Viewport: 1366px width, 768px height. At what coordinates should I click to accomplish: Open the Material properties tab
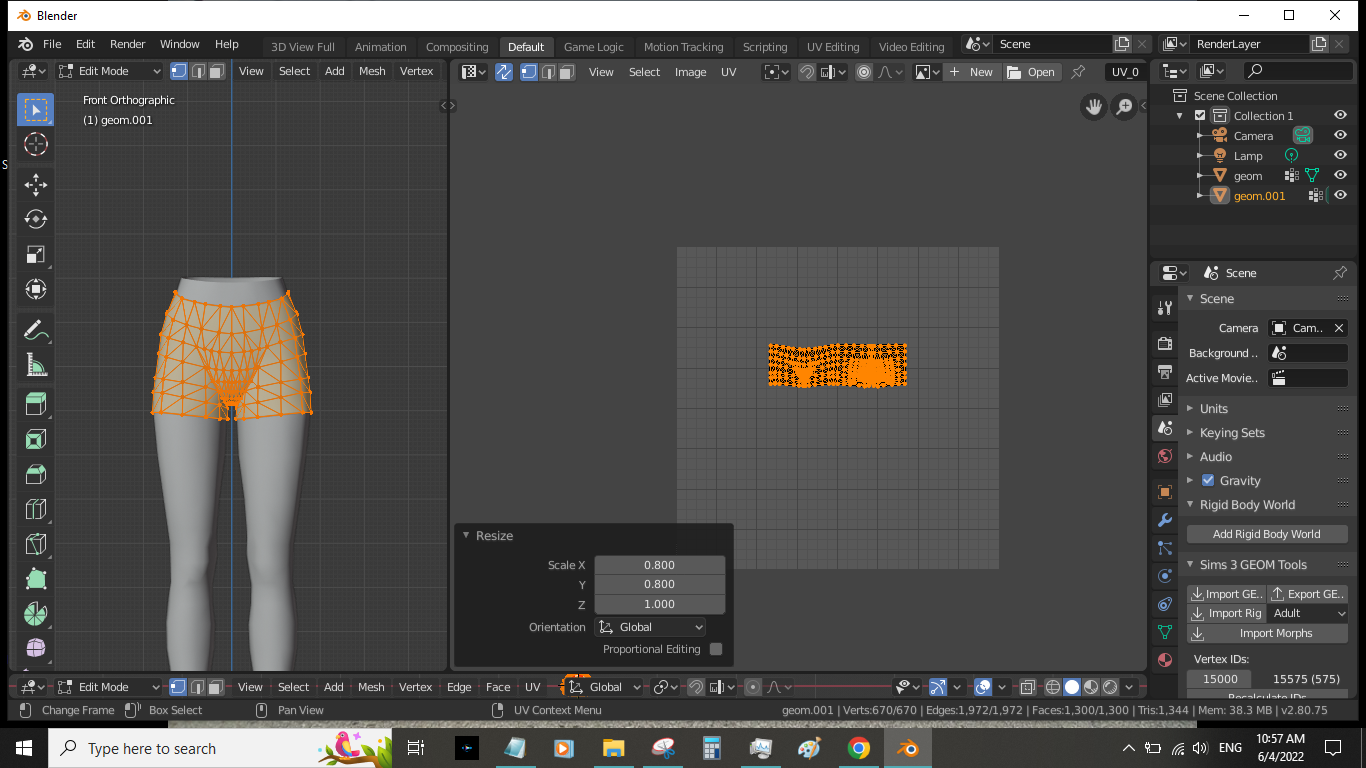click(x=1164, y=660)
